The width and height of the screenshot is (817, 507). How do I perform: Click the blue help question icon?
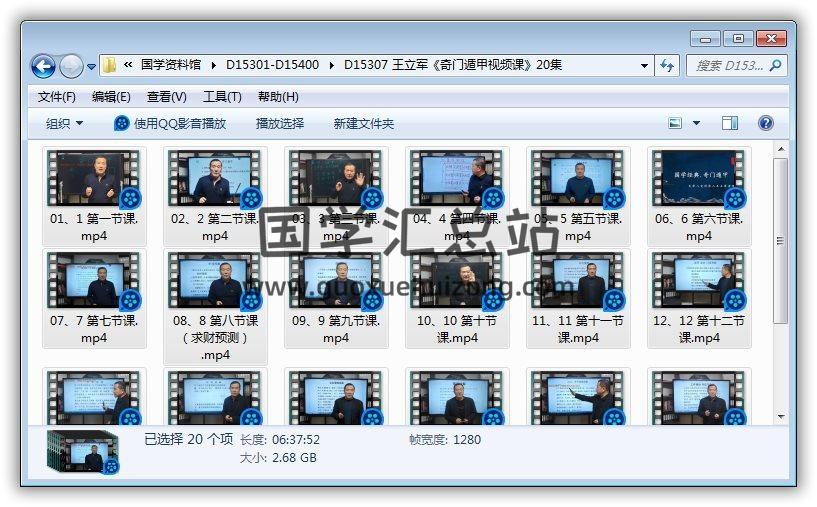(765, 123)
